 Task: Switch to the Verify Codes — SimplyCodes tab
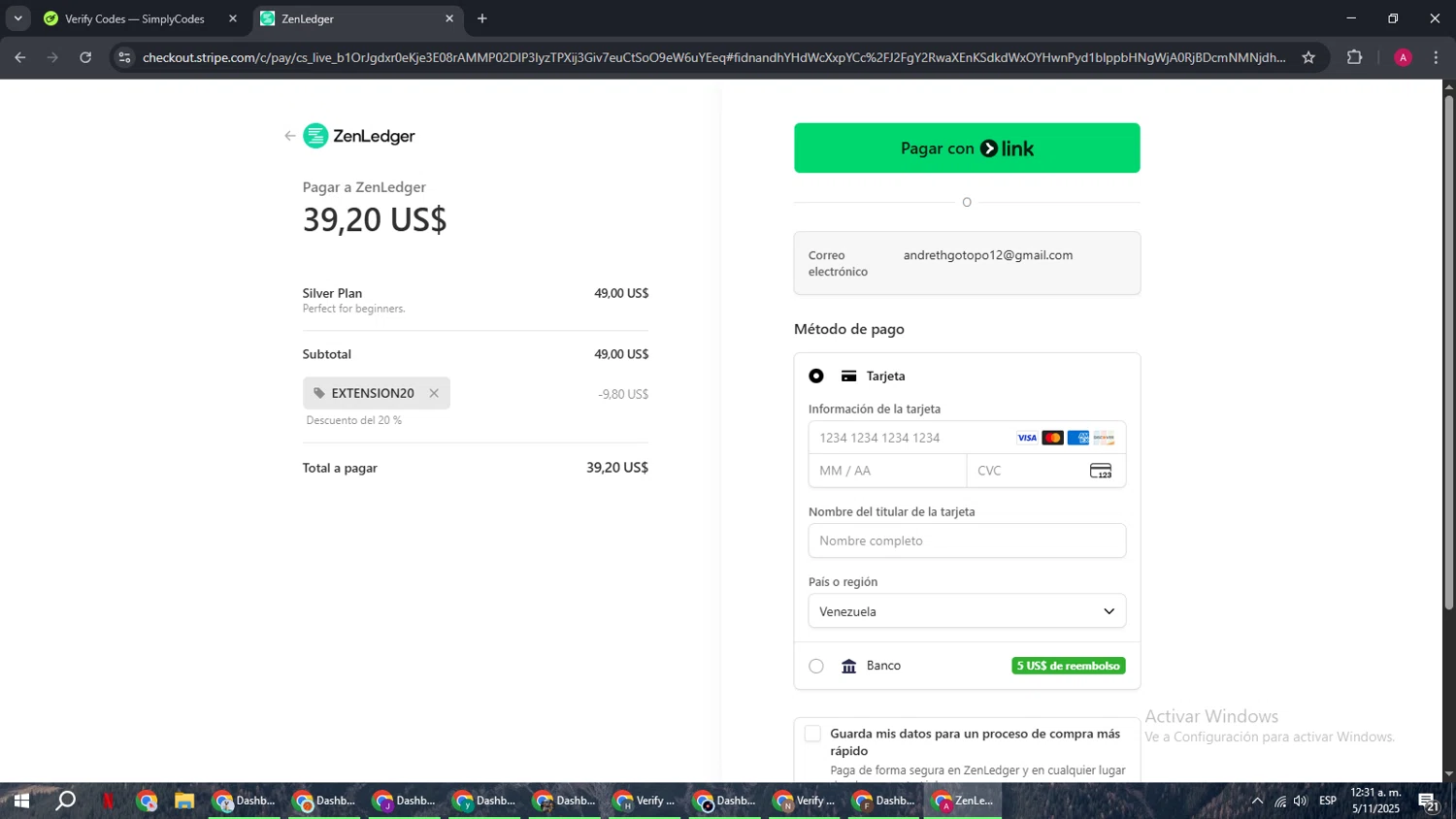point(139,18)
